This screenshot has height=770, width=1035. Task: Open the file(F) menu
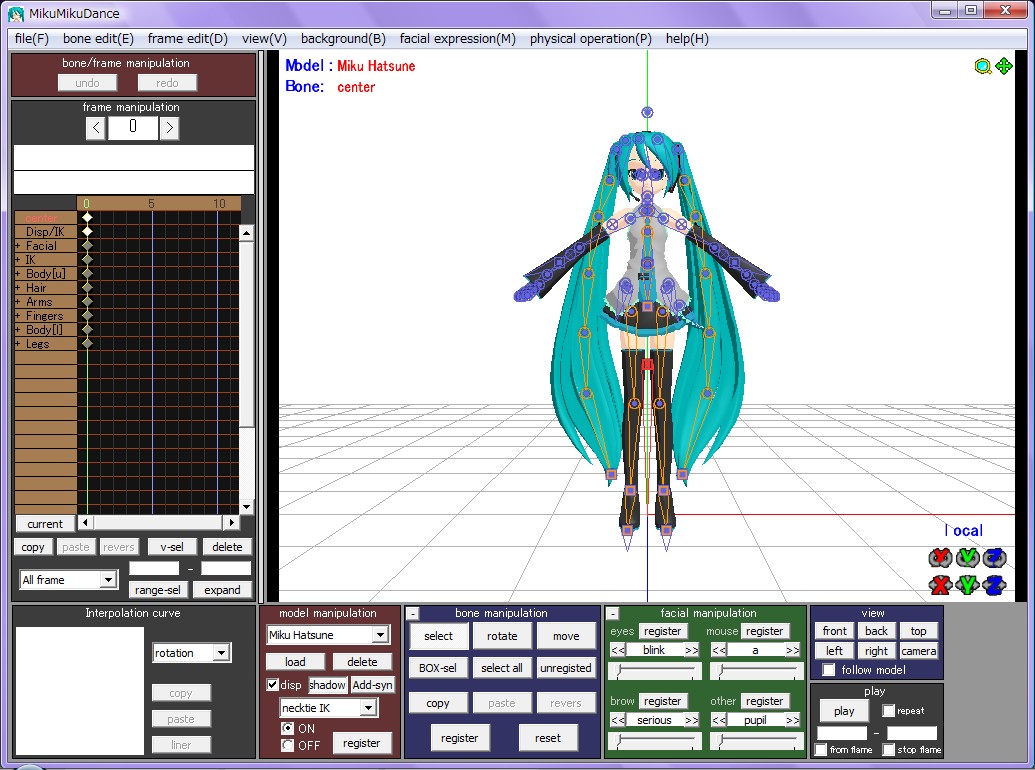click(x=32, y=38)
